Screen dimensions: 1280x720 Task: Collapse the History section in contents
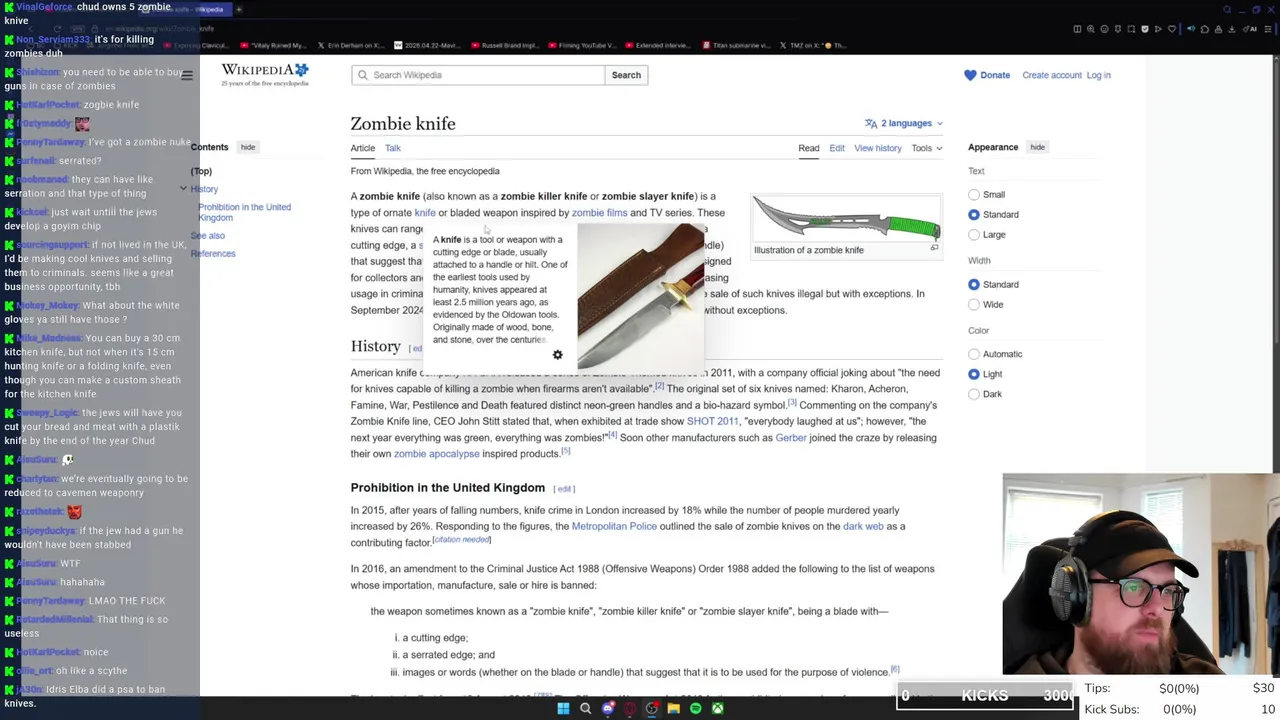183,189
